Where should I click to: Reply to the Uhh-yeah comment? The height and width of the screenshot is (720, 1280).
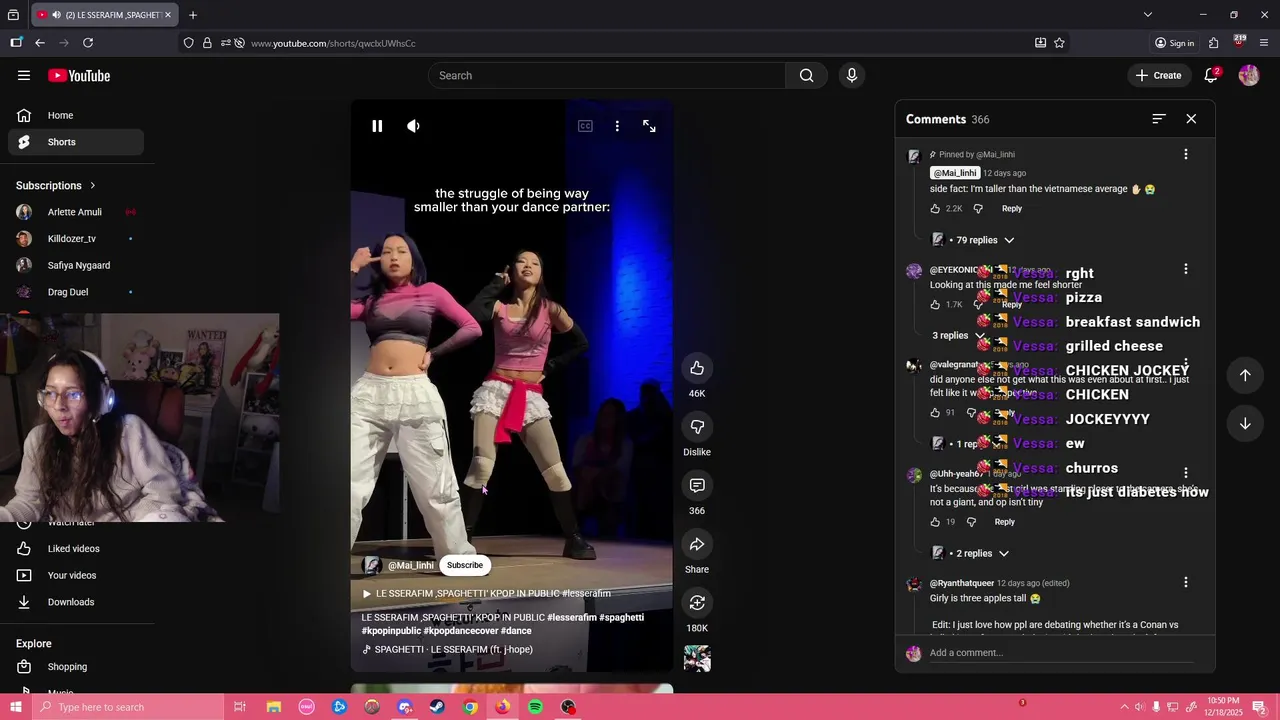(x=1004, y=522)
